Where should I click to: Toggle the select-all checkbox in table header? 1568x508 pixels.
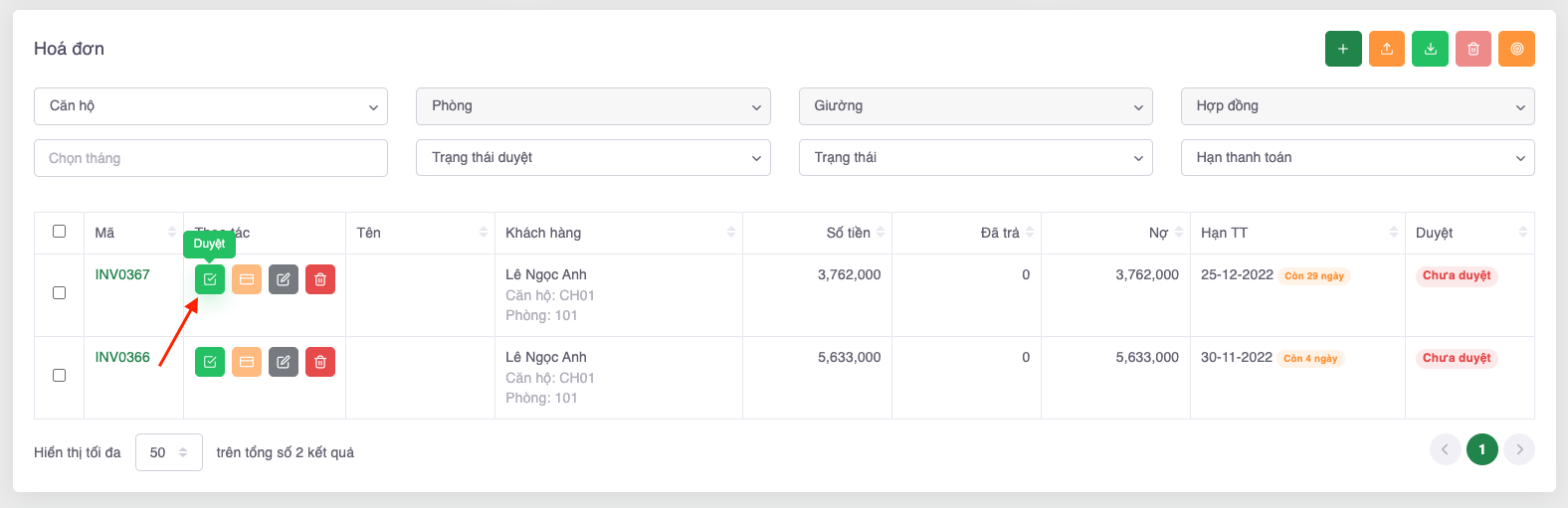click(59, 232)
